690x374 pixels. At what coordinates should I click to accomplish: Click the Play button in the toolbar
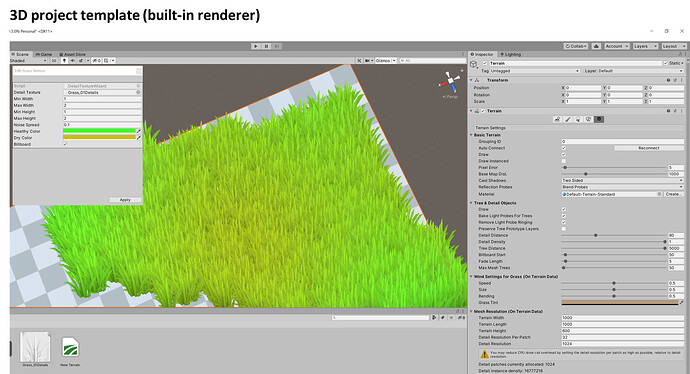pos(256,46)
